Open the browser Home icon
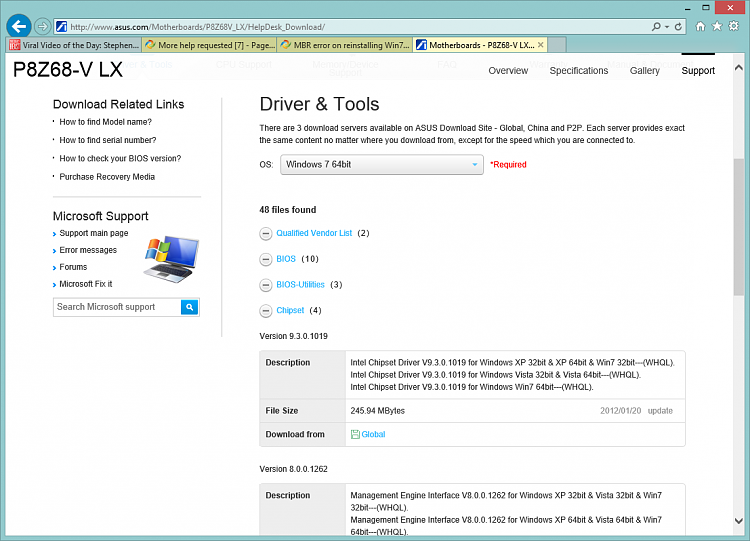 coord(700,26)
